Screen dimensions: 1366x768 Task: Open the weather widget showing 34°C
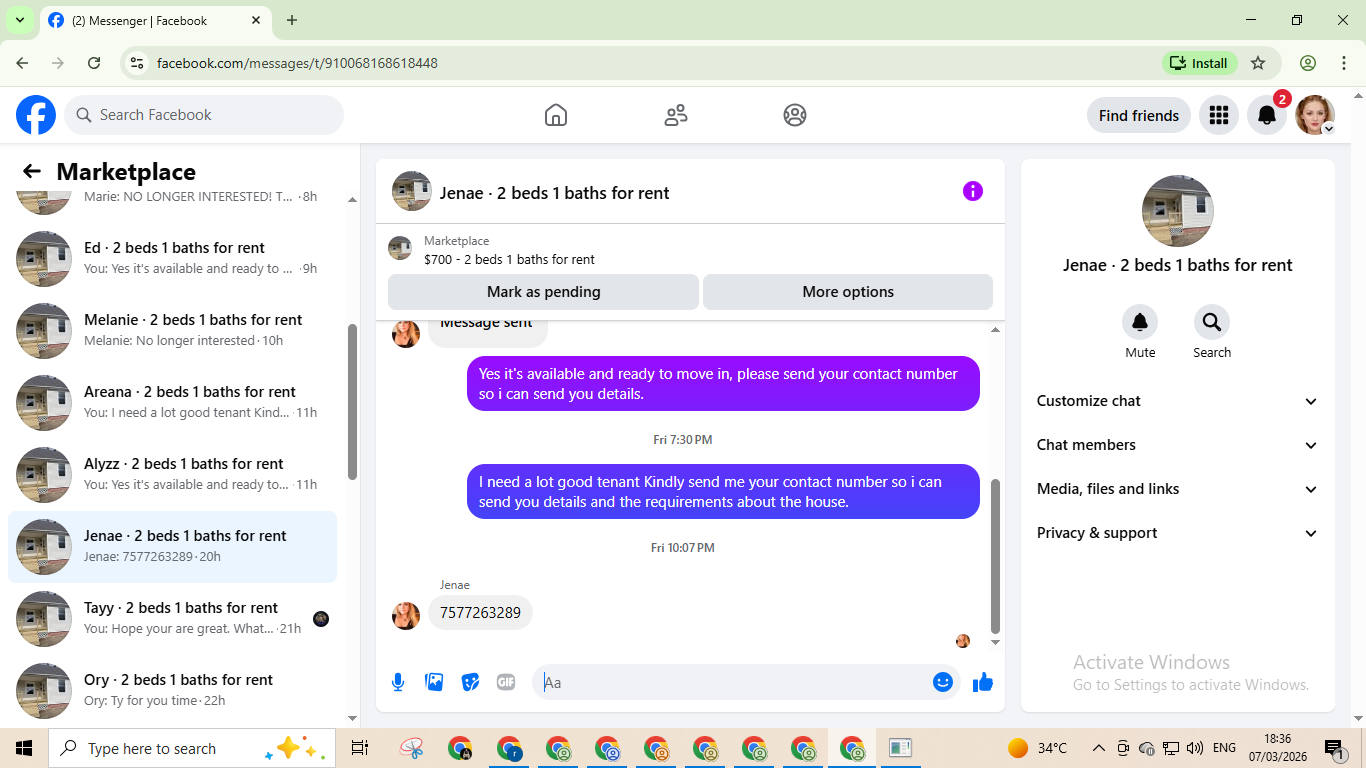(1037, 748)
